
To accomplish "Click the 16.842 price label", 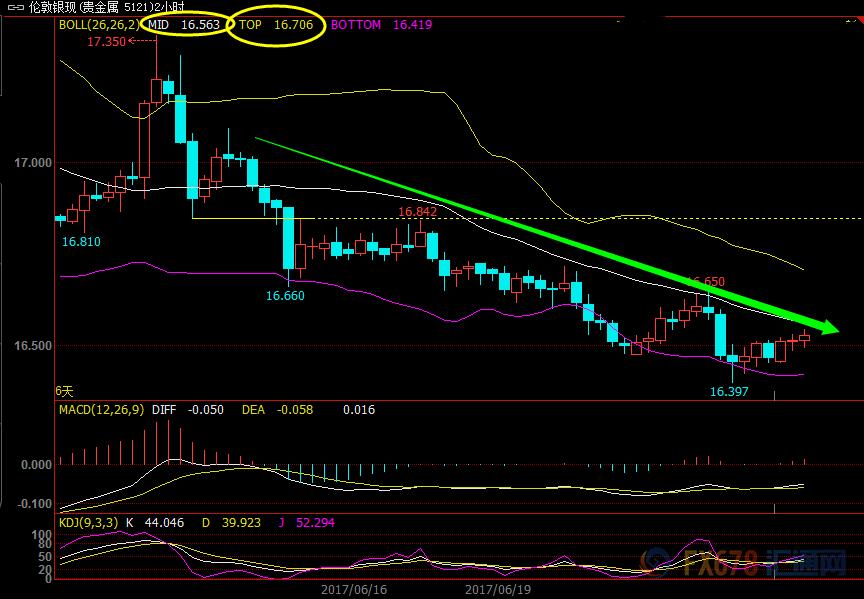I will pyautogui.click(x=417, y=212).
